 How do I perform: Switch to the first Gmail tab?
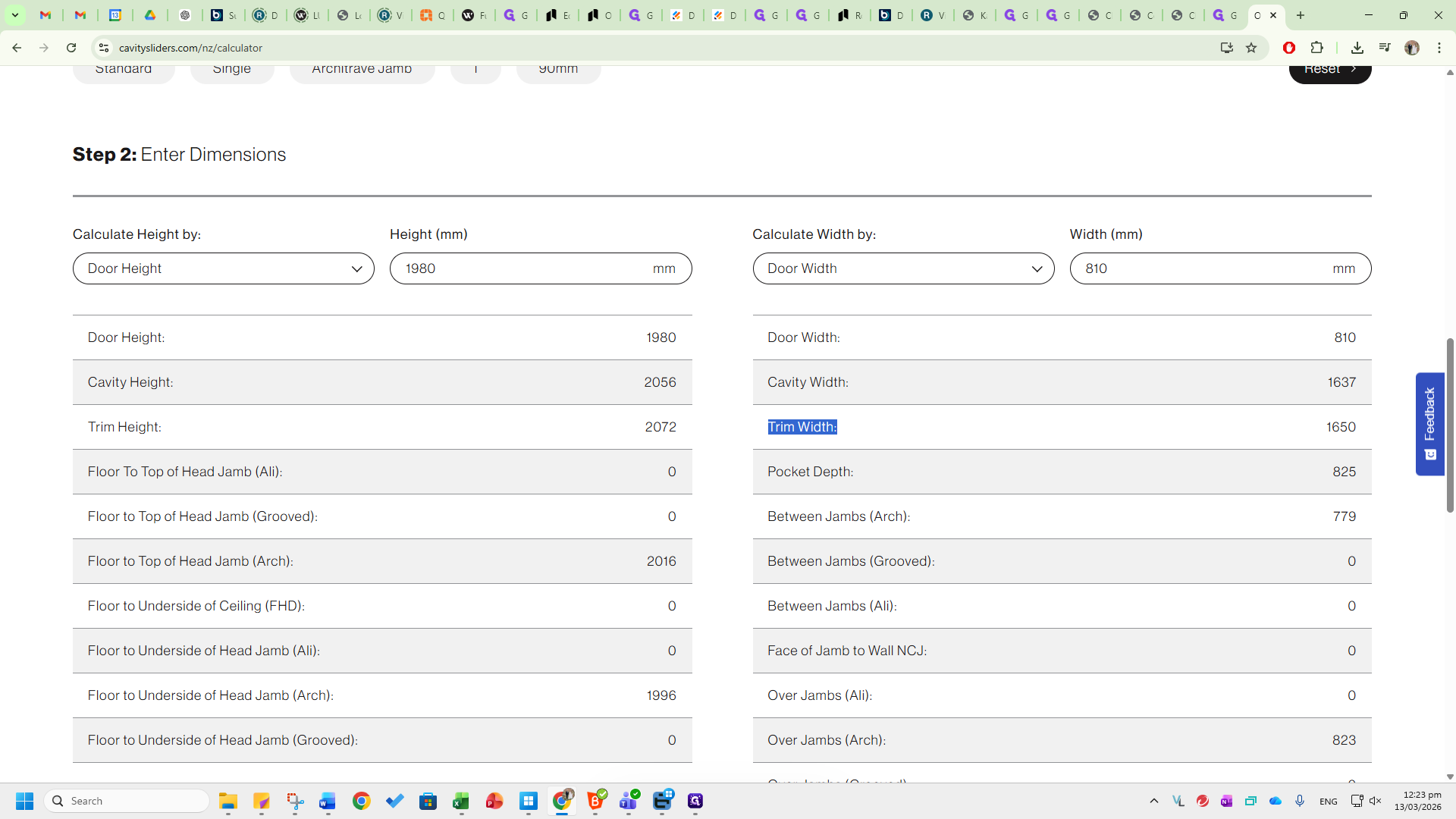(45, 15)
